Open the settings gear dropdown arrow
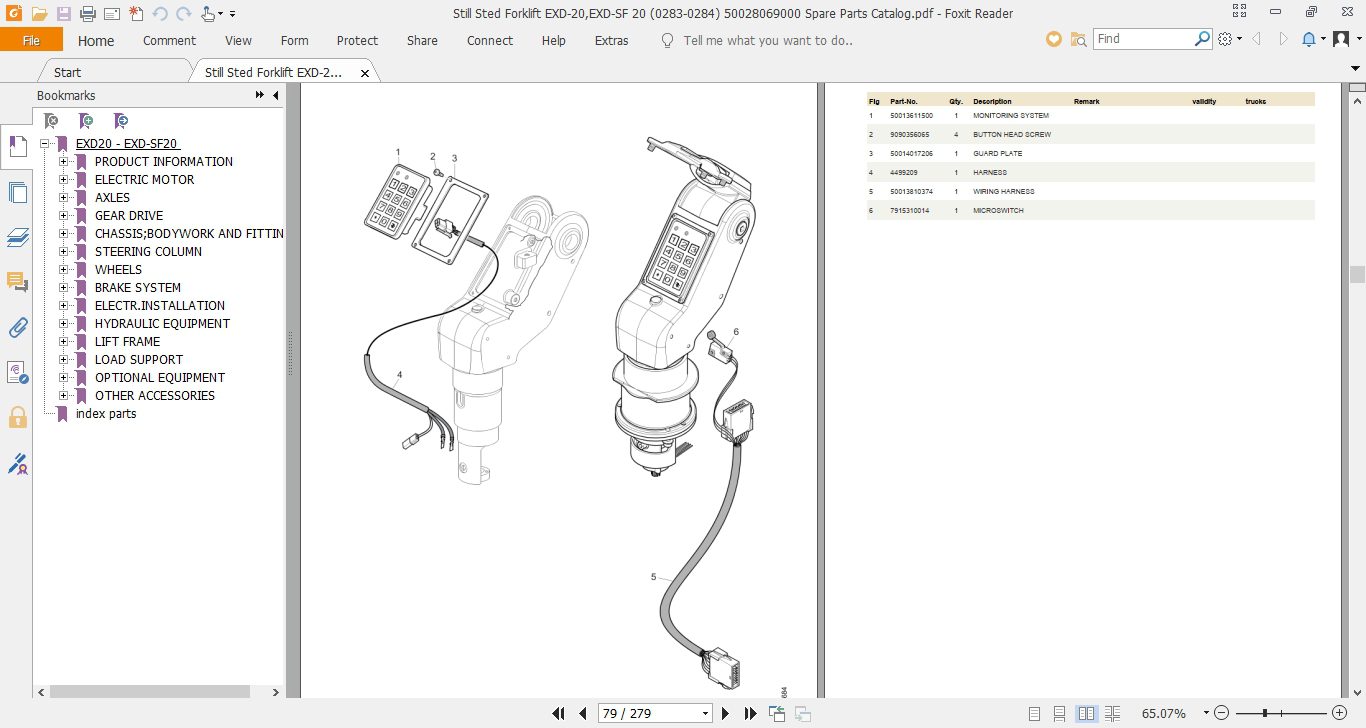Viewport: 1366px width, 728px height. pos(1240,39)
